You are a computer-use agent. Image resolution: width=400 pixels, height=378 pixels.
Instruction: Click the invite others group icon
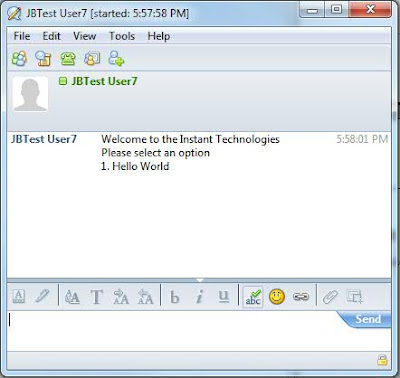tap(19, 59)
